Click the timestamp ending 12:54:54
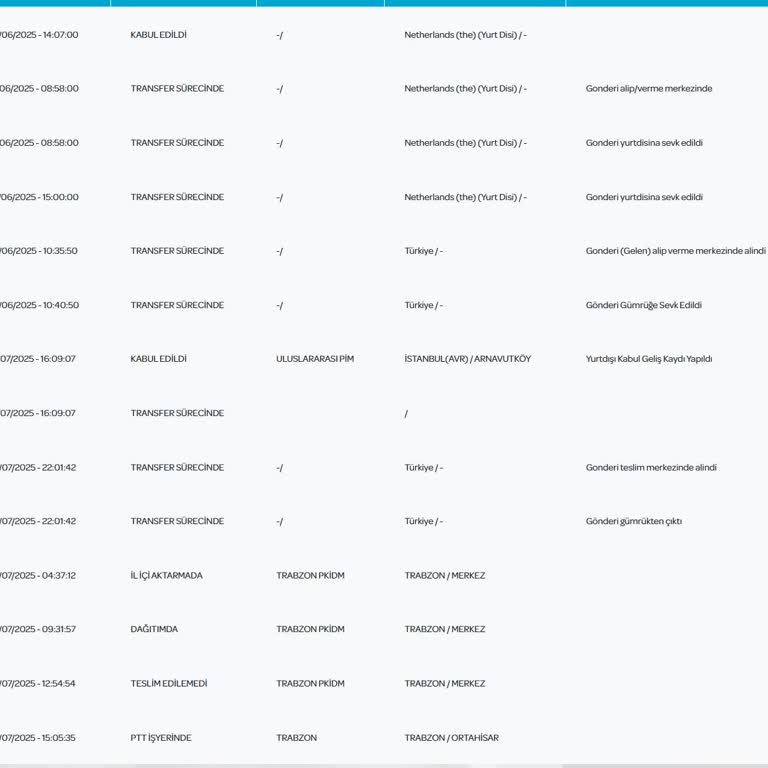This screenshot has width=768, height=768. 38,683
